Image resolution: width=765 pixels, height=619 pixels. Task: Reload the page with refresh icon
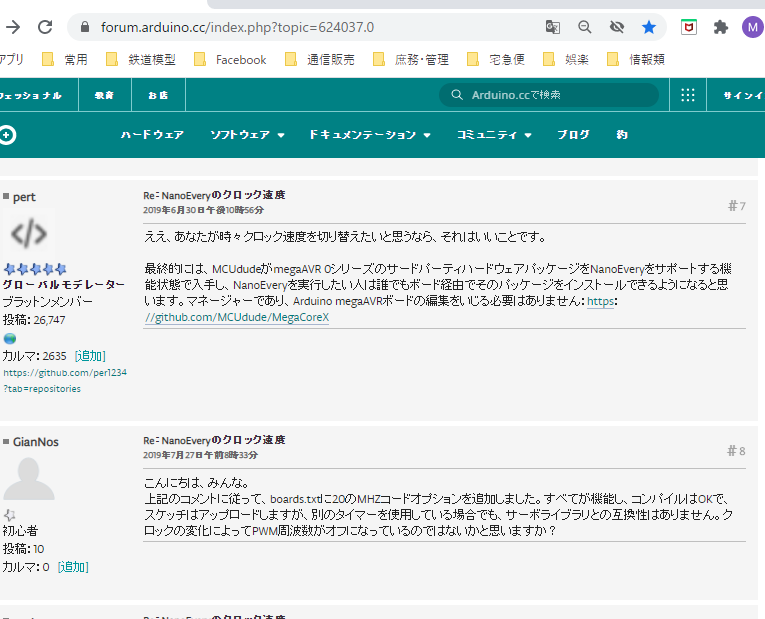45,27
